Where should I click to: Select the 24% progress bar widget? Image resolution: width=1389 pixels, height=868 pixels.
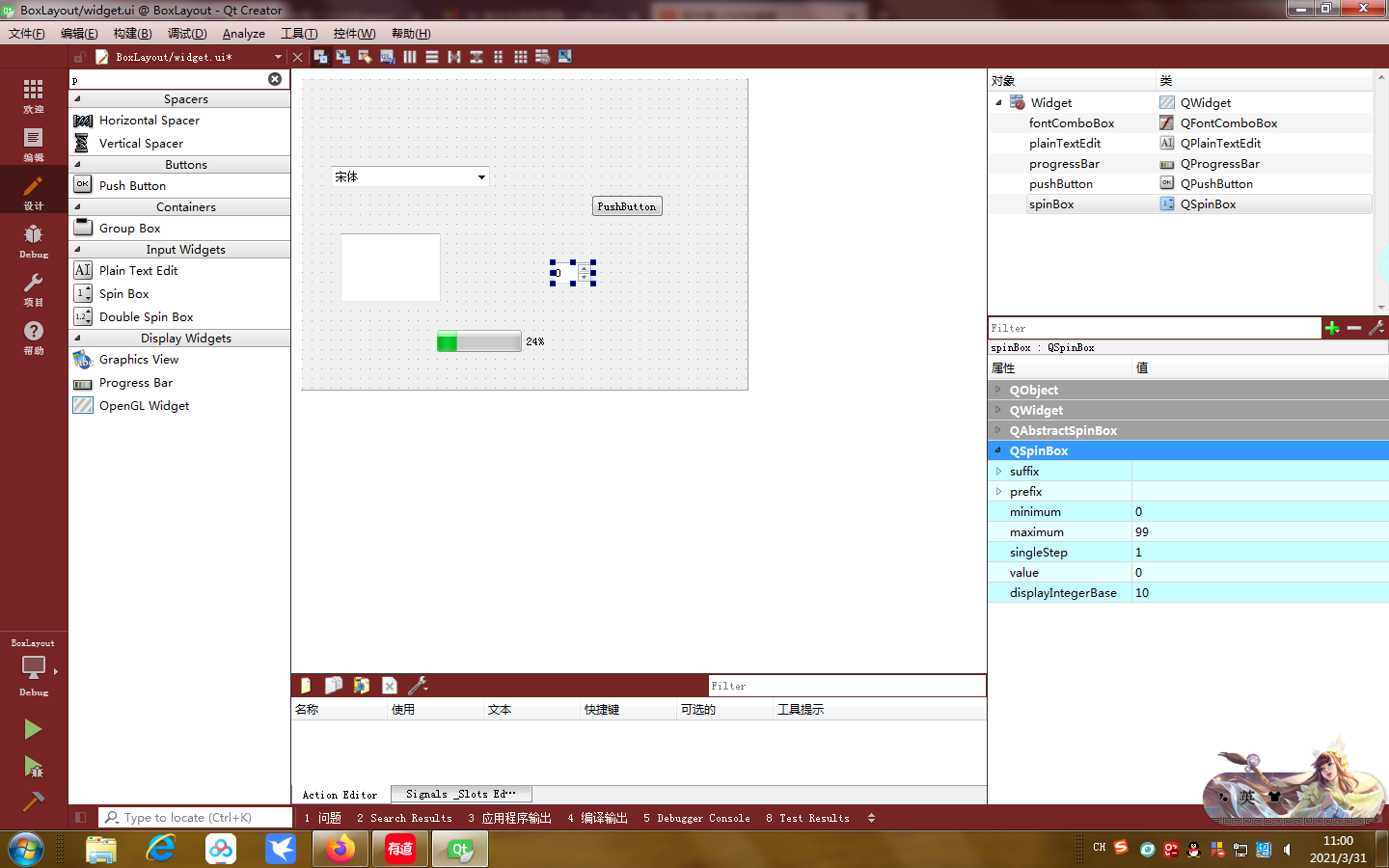(x=479, y=340)
